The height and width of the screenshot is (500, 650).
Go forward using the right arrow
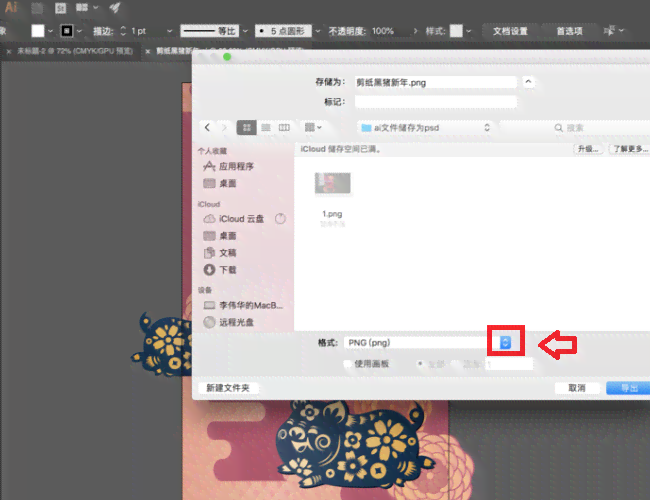pyautogui.click(x=224, y=128)
